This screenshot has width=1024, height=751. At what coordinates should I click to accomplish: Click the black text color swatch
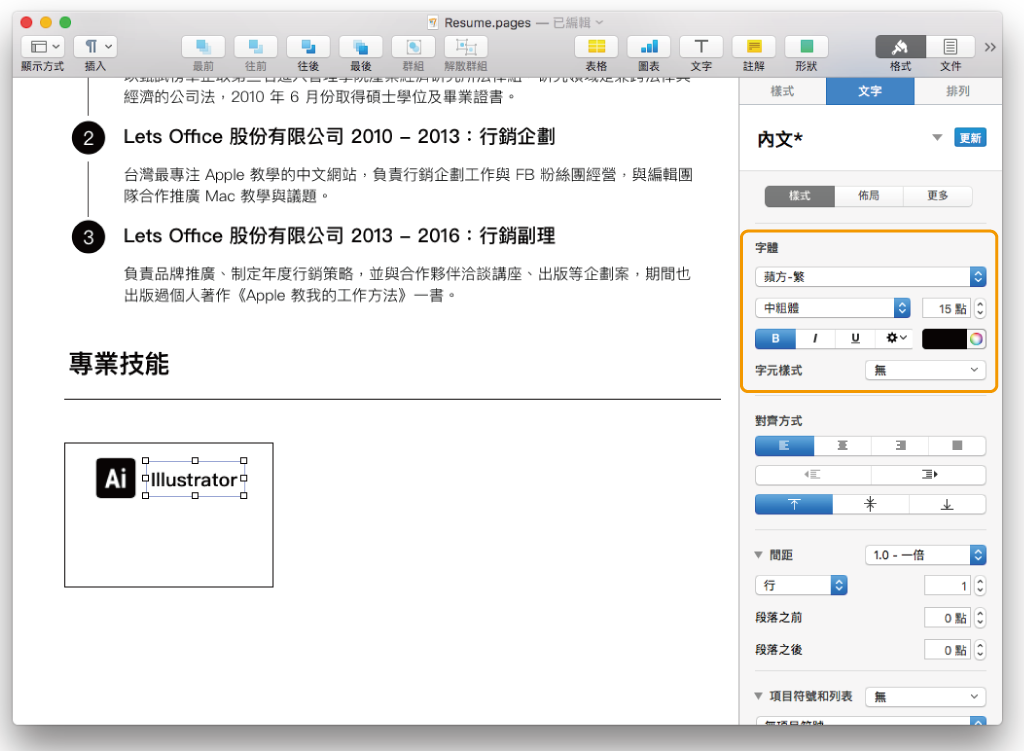(x=944, y=338)
